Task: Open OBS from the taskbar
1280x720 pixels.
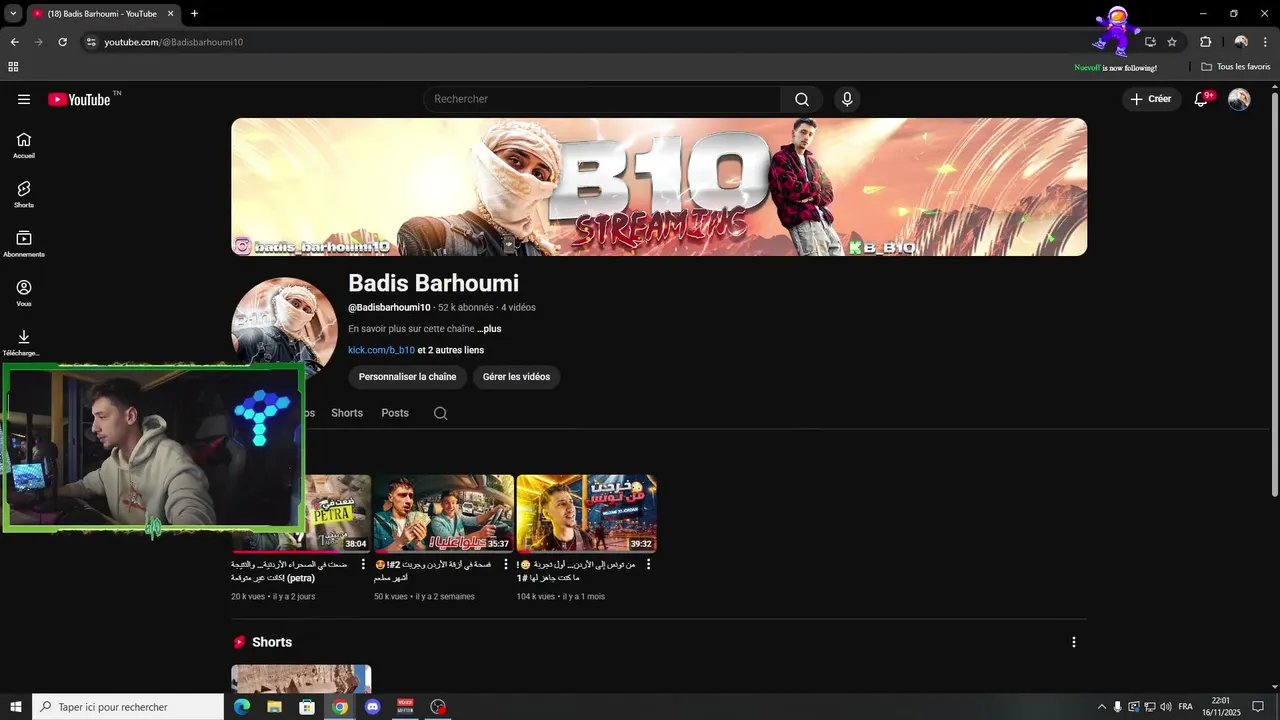Action: [x=438, y=707]
